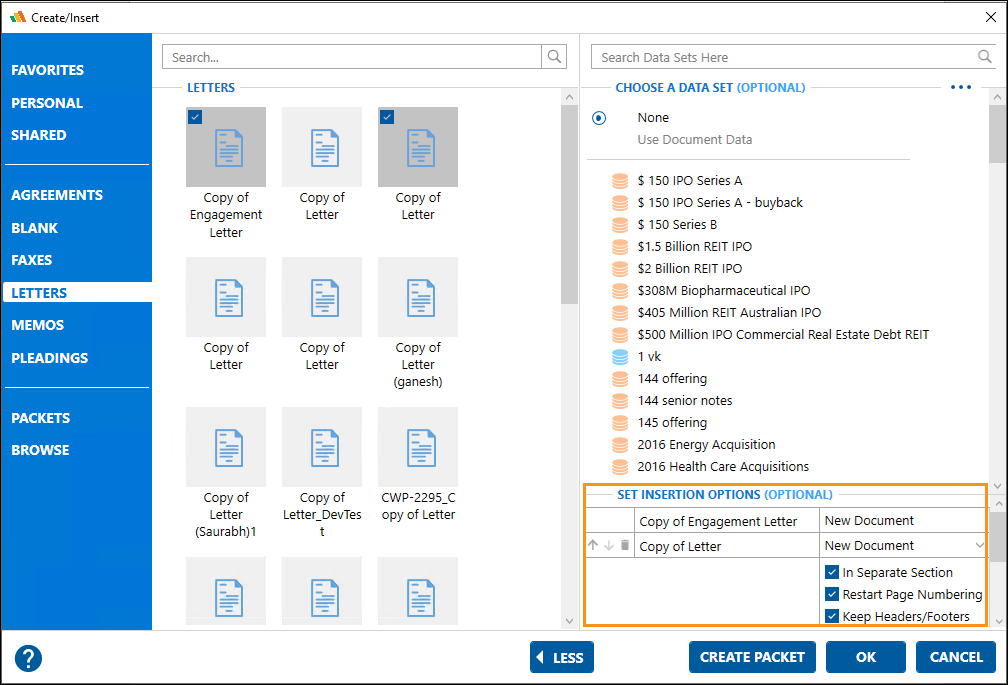Select the $ 150 IPO Series A - buyback icon

(x=620, y=202)
